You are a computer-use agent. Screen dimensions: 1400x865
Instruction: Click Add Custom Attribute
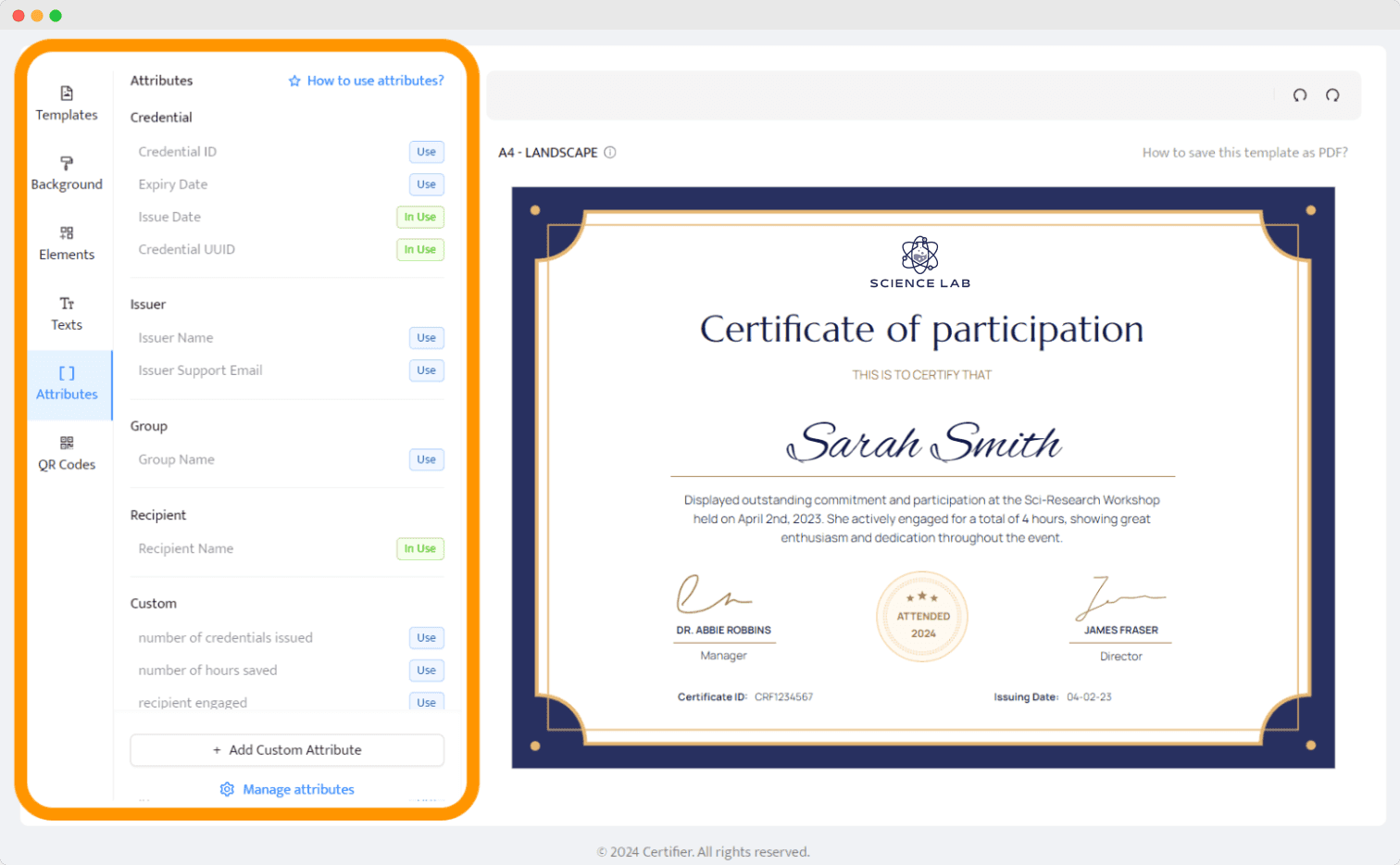pos(286,750)
